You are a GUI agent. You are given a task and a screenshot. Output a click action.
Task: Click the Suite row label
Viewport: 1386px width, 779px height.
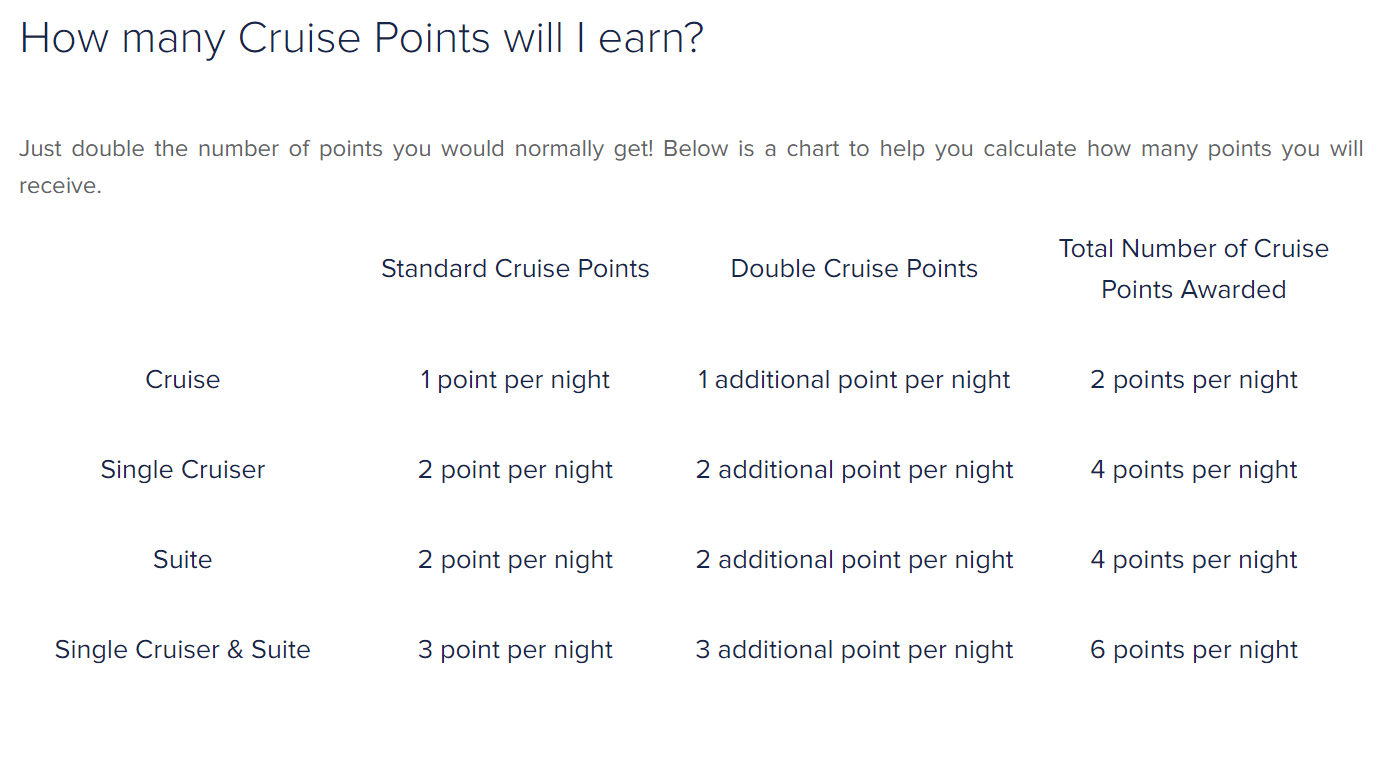182,560
